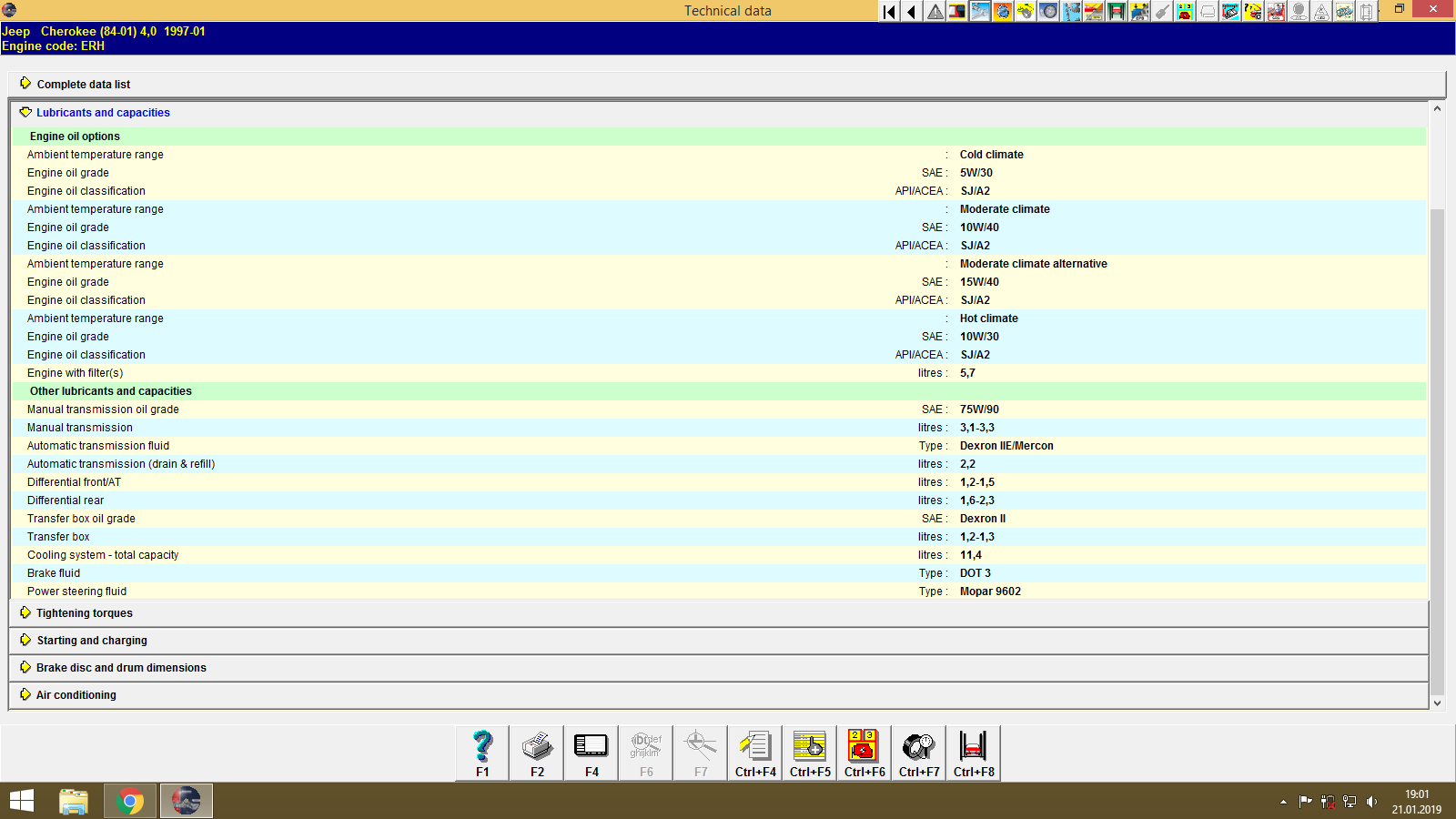Open Google Chrome from the taskbar
Viewport: 1456px width, 819px height.
click(x=130, y=801)
